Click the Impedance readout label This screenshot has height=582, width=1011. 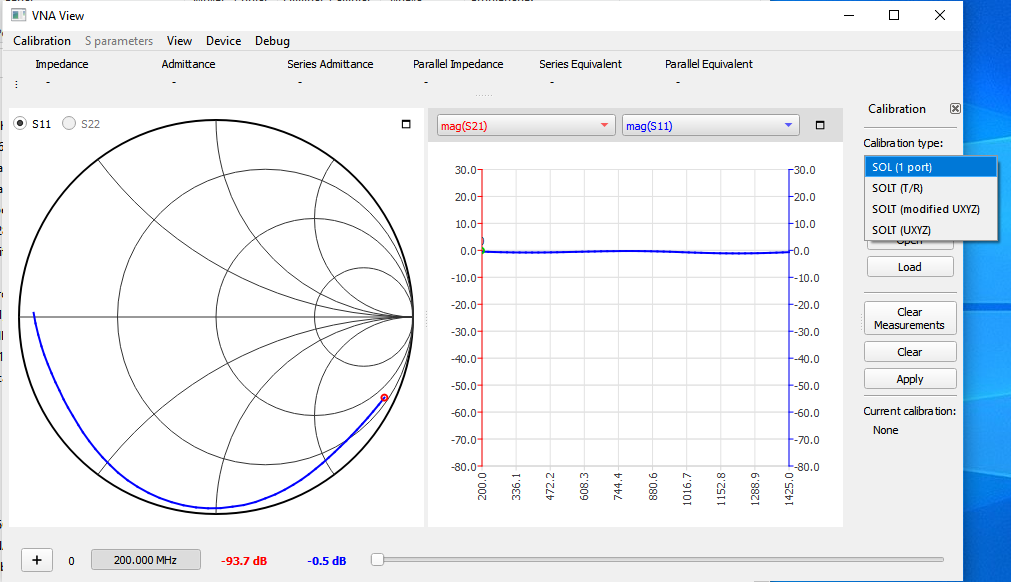(62, 64)
